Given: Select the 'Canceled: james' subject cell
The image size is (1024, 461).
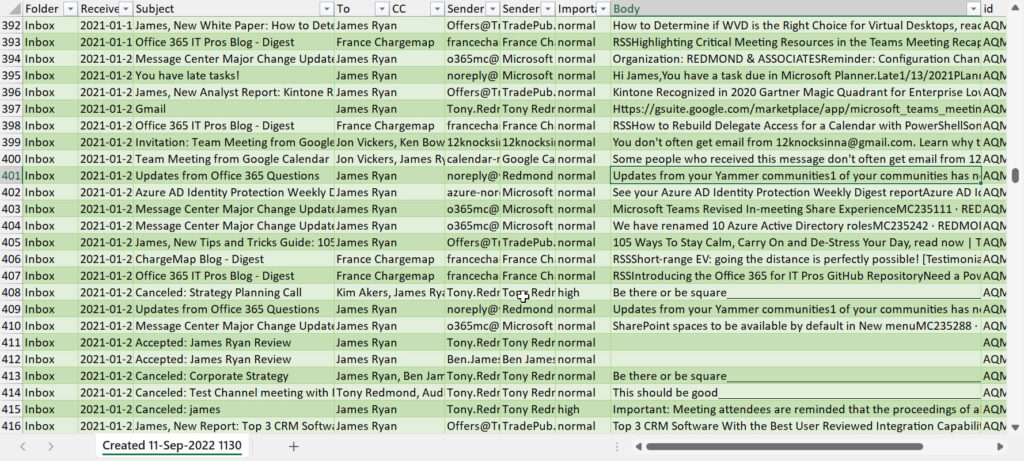Looking at the screenshot, I should [234, 409].
